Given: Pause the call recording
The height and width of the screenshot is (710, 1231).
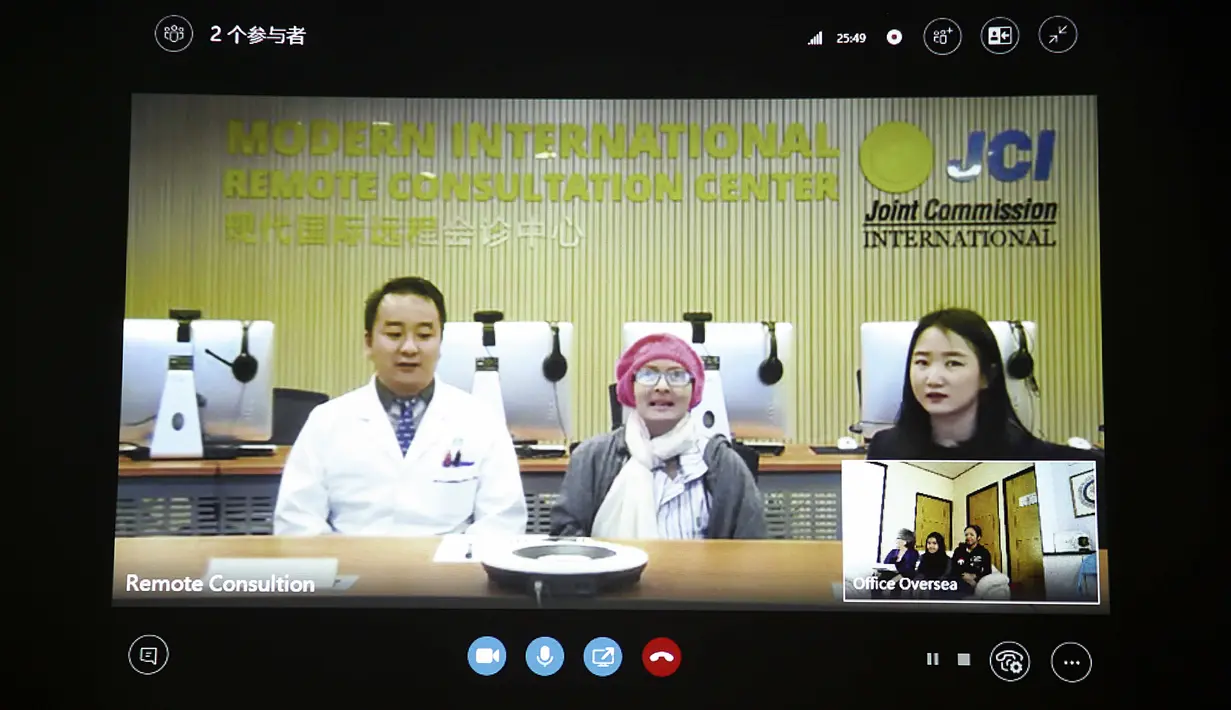Looking at the screenshot, I should click(931, 658).
